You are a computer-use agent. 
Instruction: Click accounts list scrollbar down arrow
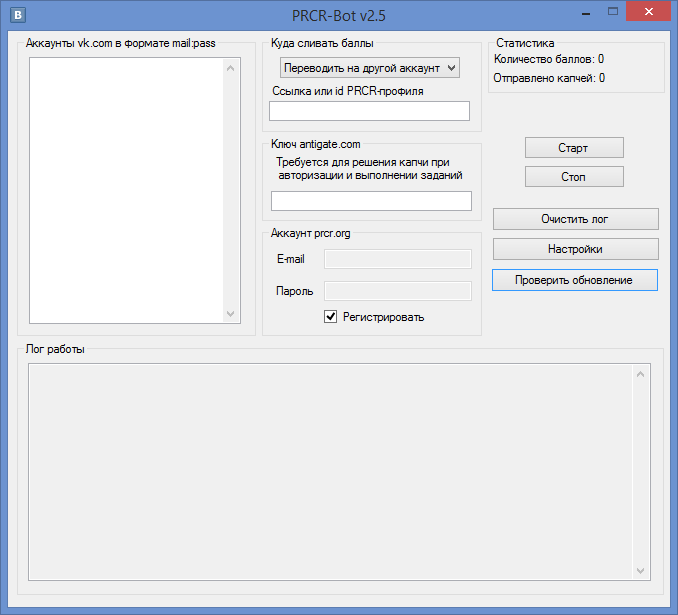coord(230,314)
